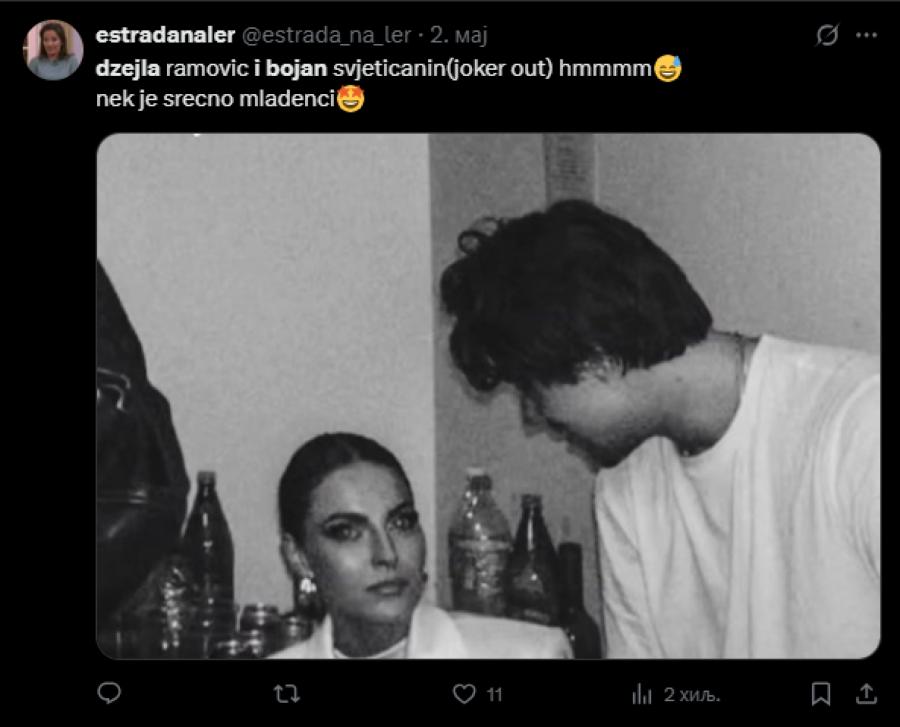Open the share post icon
900x727 pixels.
click(867, 692)
